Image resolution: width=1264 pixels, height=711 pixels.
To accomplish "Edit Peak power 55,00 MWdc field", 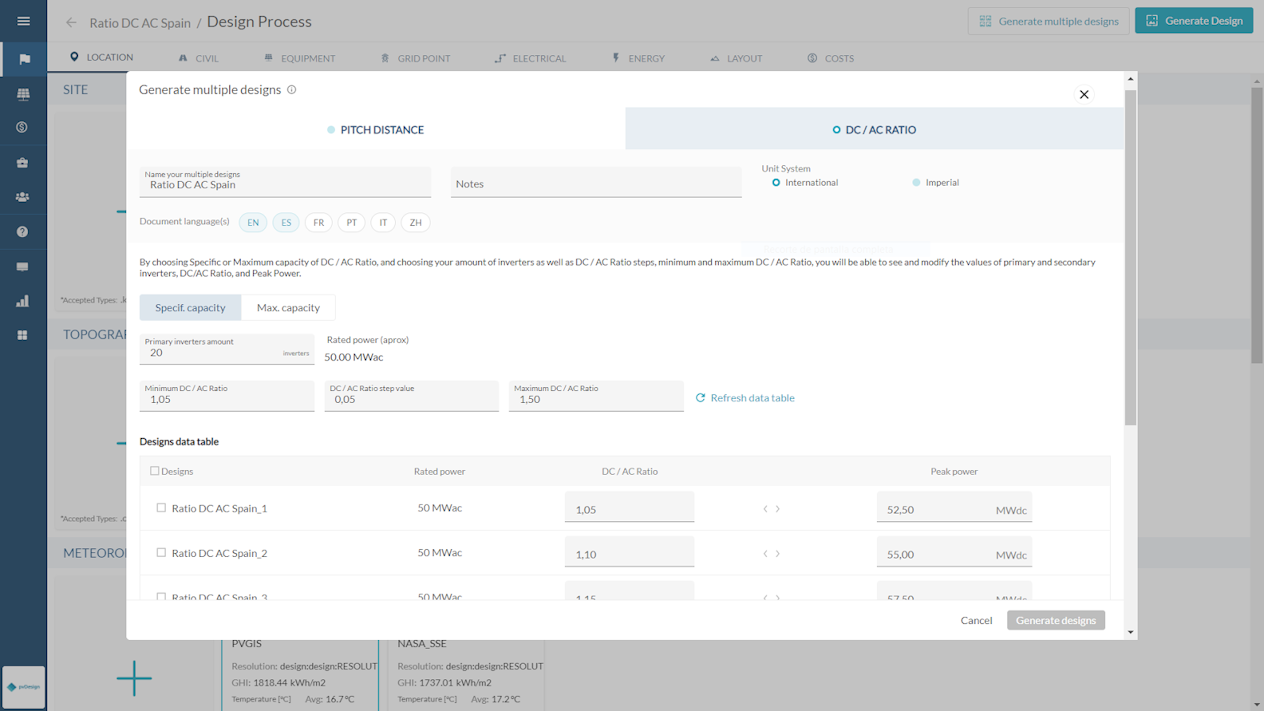I will 954,552.
